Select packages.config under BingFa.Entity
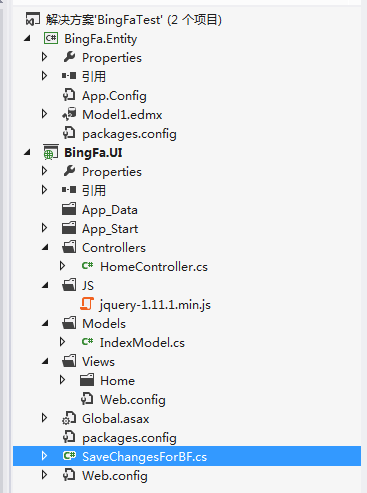Viewport: 367px width, 493px height. click(129, 134)
